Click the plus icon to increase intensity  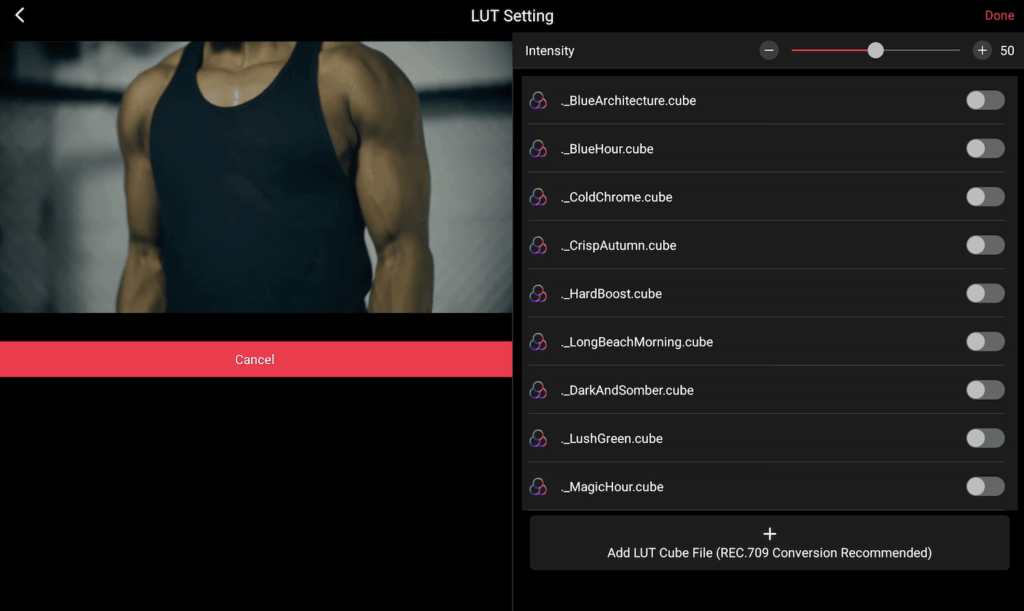(982, 51)
